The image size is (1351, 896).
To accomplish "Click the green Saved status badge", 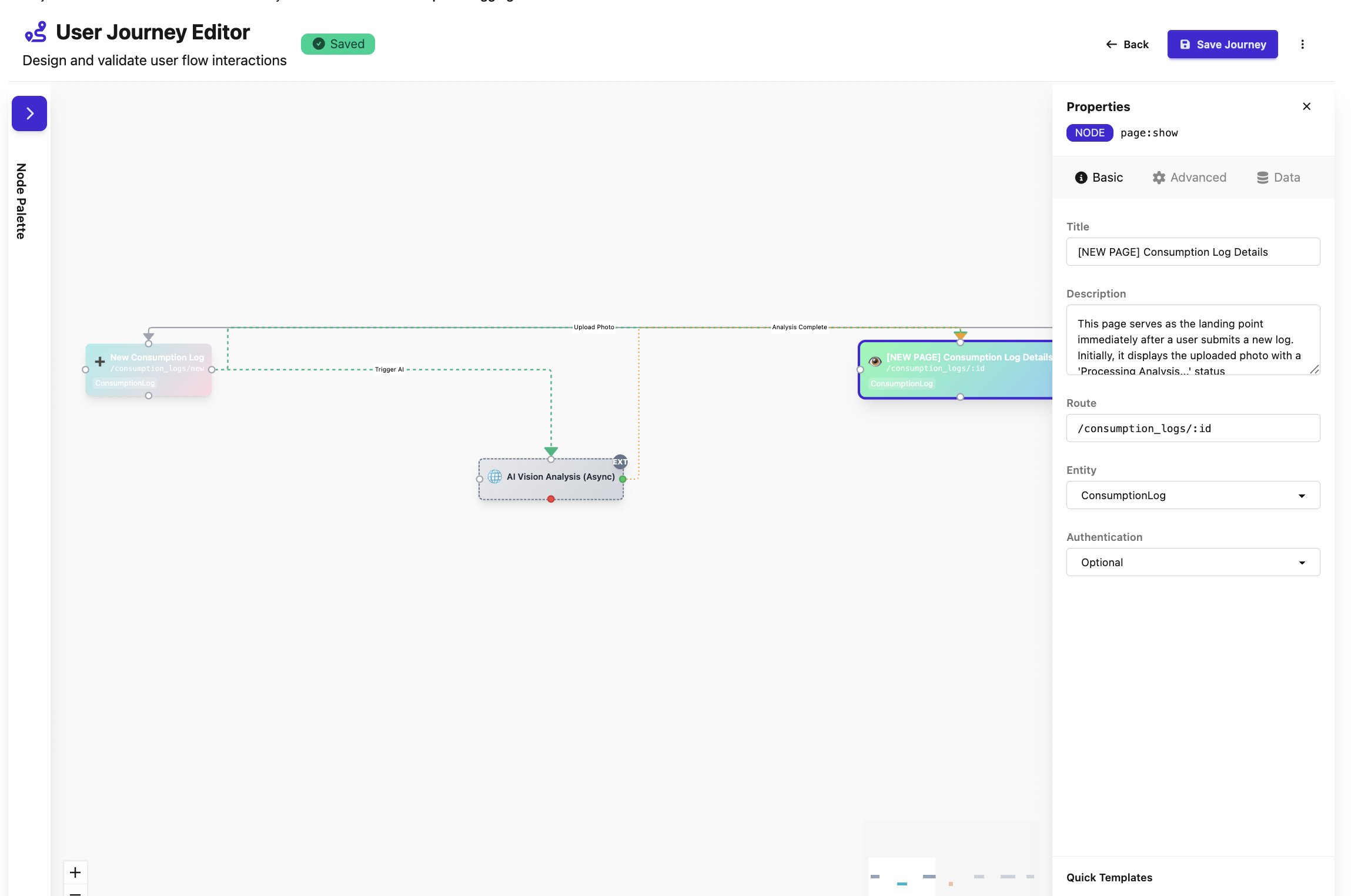I will 337,44.
